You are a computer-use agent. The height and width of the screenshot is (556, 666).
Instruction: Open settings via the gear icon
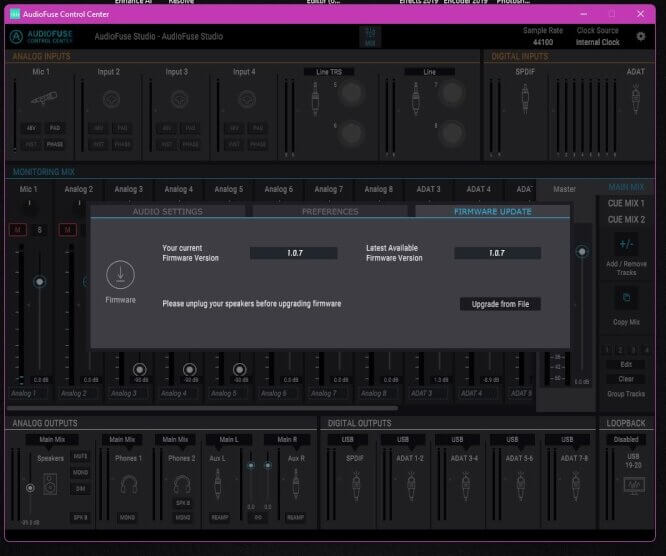(x=641, y=37)
